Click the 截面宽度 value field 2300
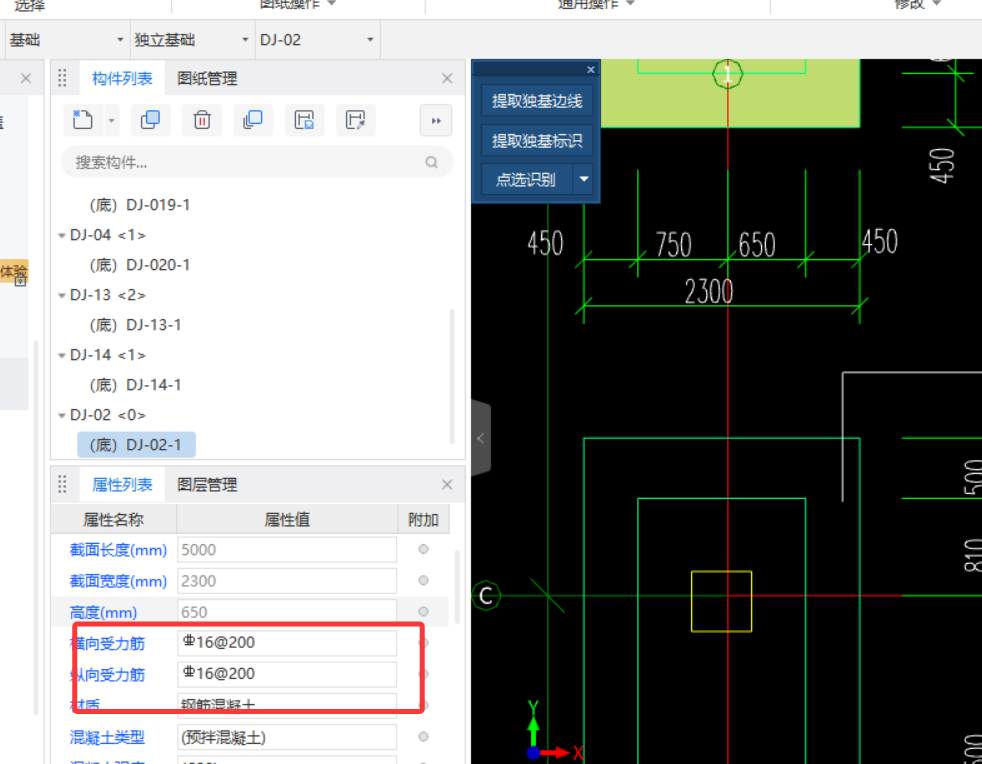982x764 pixels. (x=287, y=581)
